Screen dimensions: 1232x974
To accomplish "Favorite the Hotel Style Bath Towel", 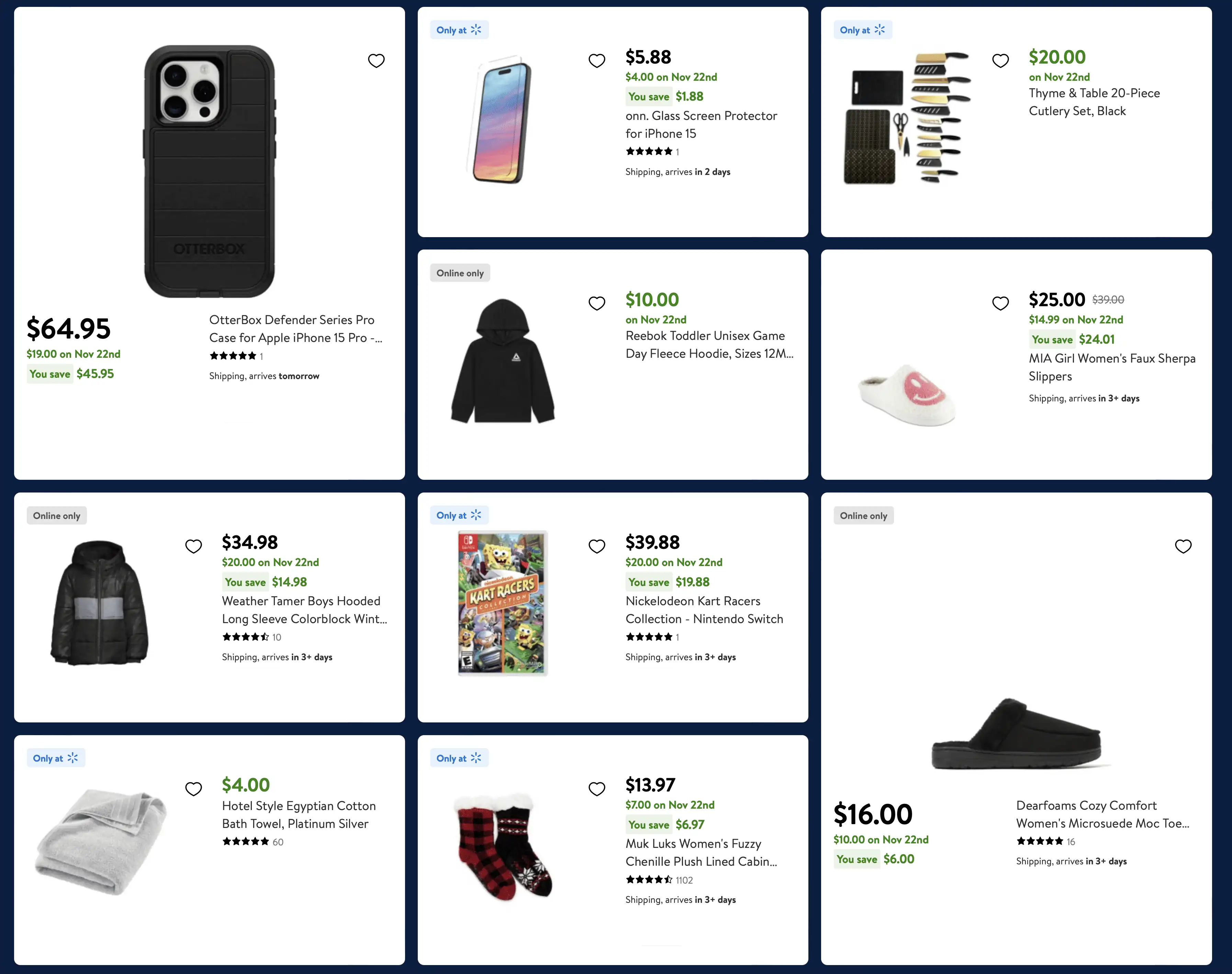I will 193,789.
